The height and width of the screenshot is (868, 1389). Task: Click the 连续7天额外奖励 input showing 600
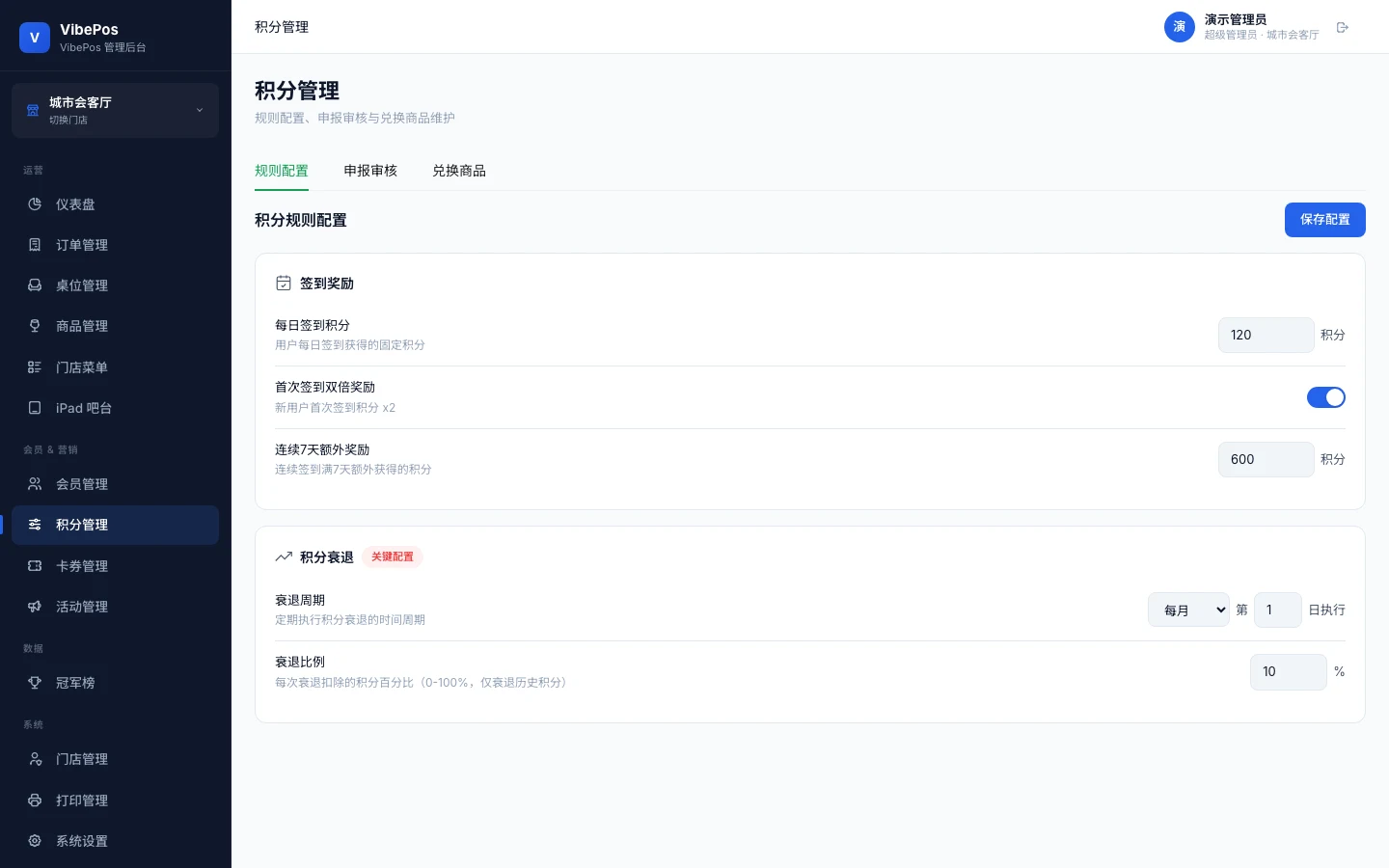(x=1266, y=459)
